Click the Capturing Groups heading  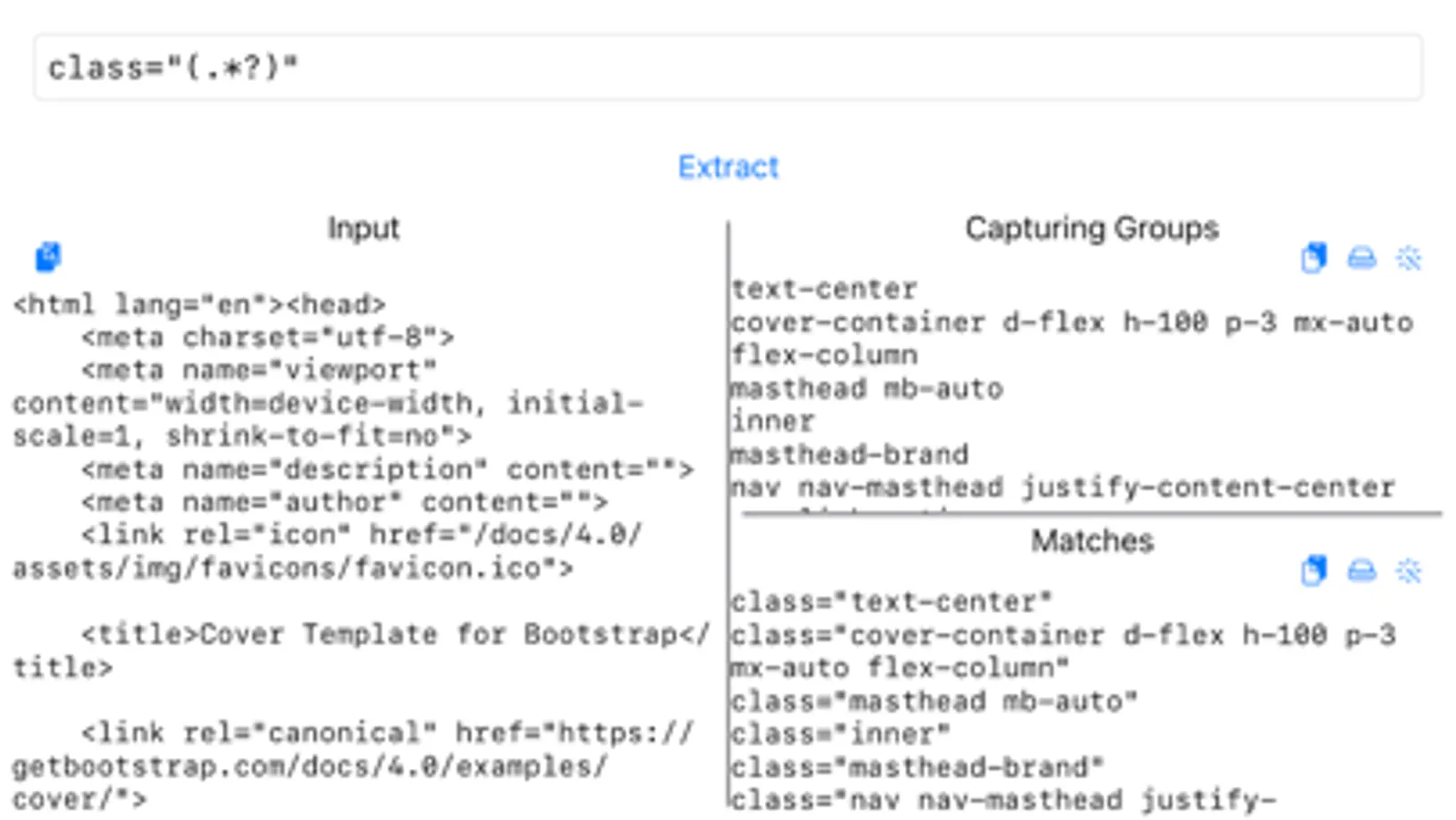[x=1092, y=228]
